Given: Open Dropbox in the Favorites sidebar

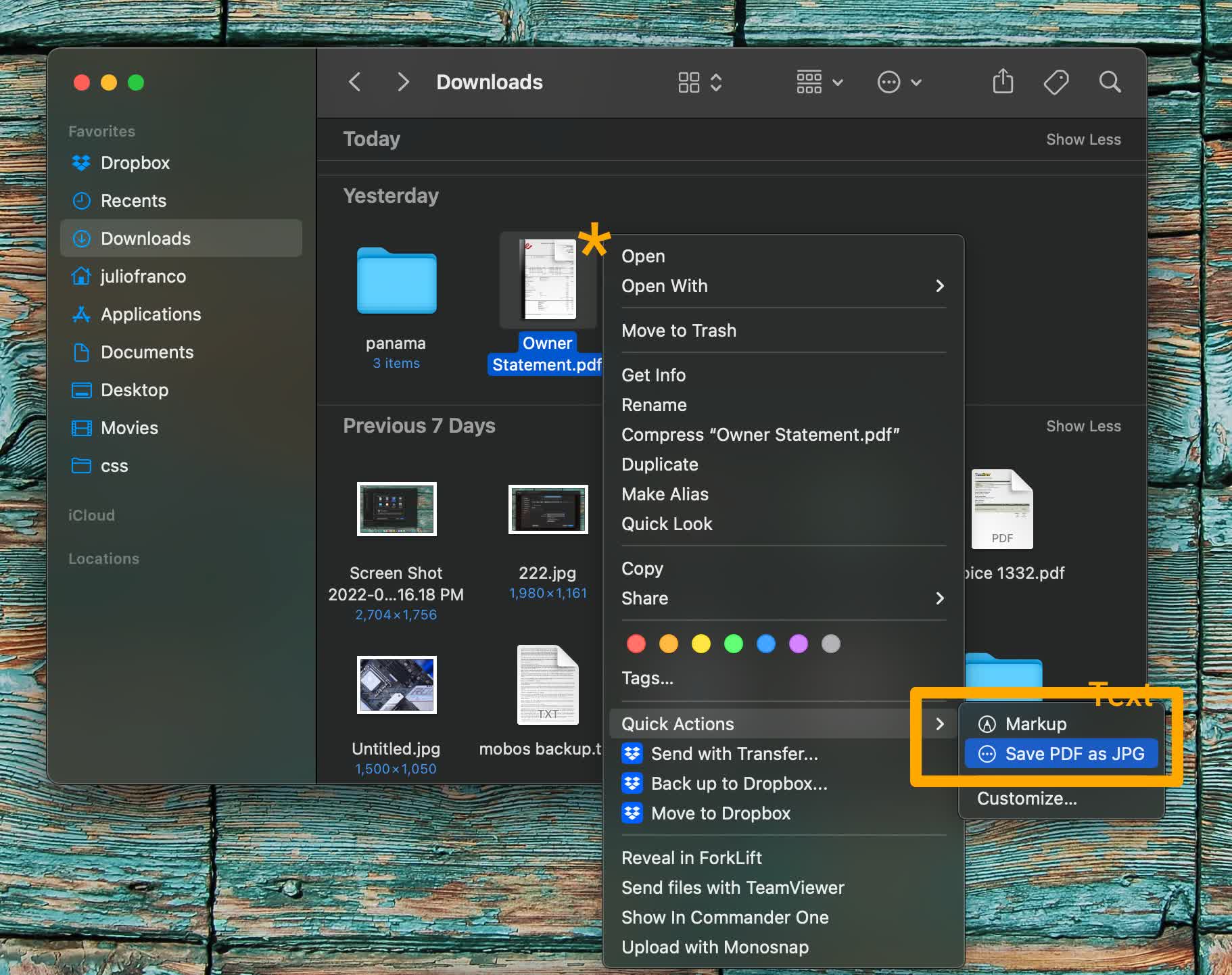Looking at the screenshot, I should tap(135, 163).
